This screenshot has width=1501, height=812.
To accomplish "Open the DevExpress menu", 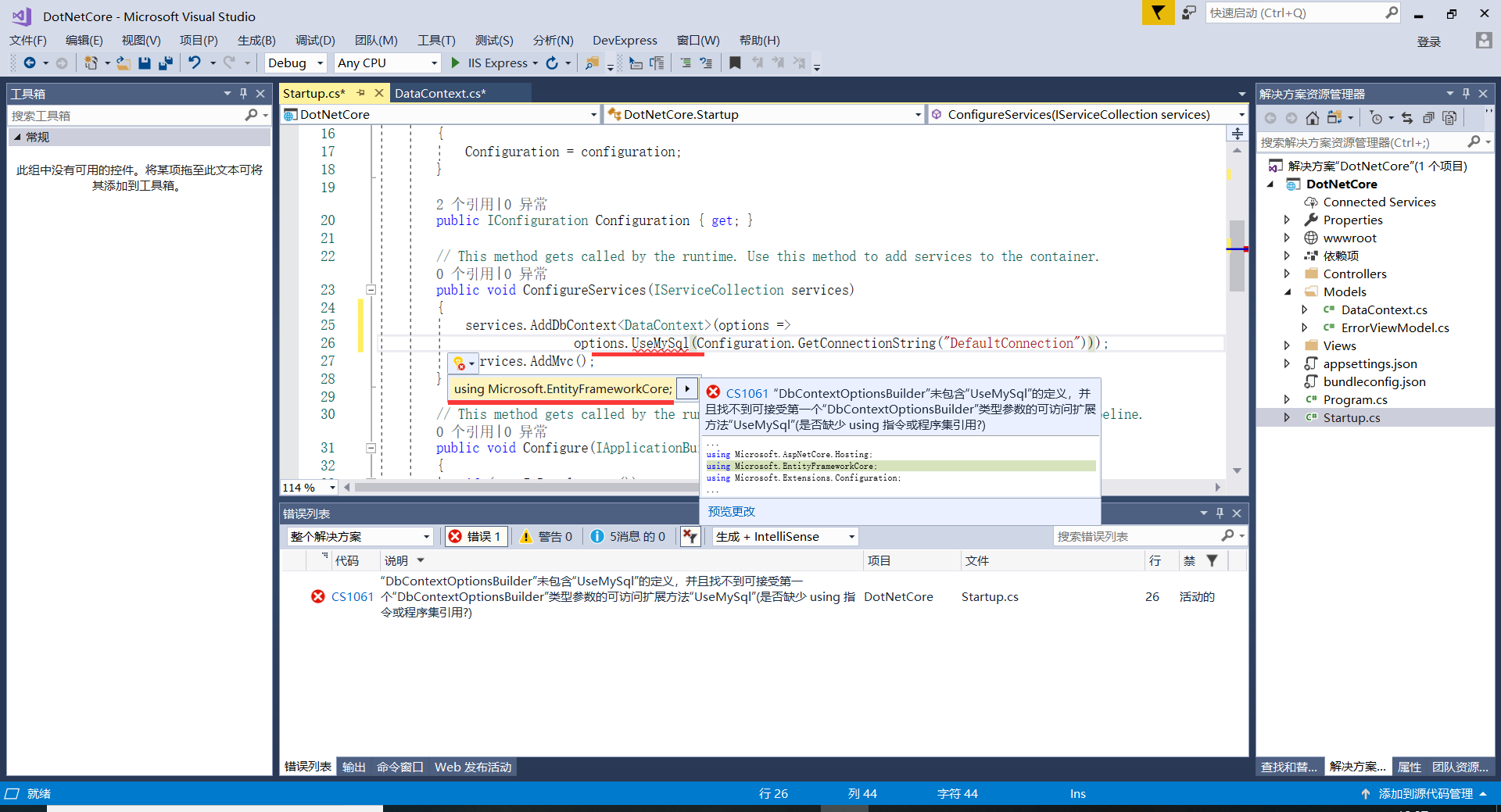I will point(625,40).
